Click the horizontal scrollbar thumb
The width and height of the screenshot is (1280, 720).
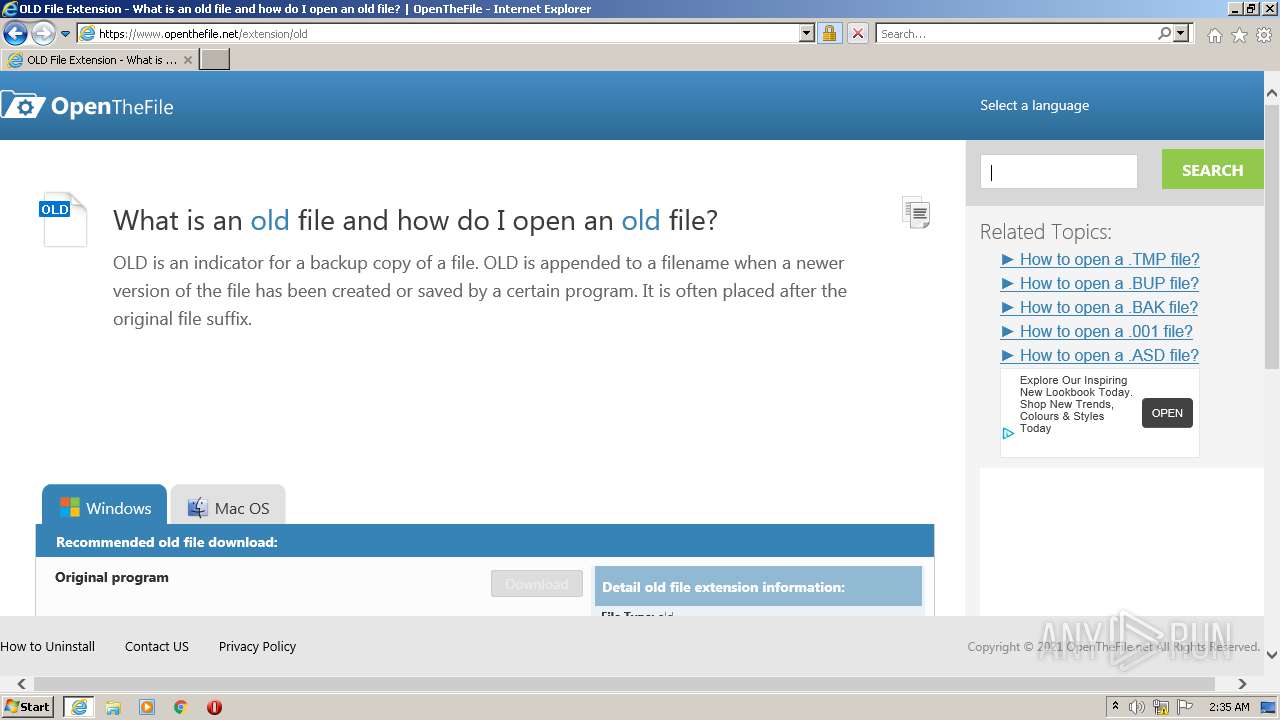click(624, 684)
